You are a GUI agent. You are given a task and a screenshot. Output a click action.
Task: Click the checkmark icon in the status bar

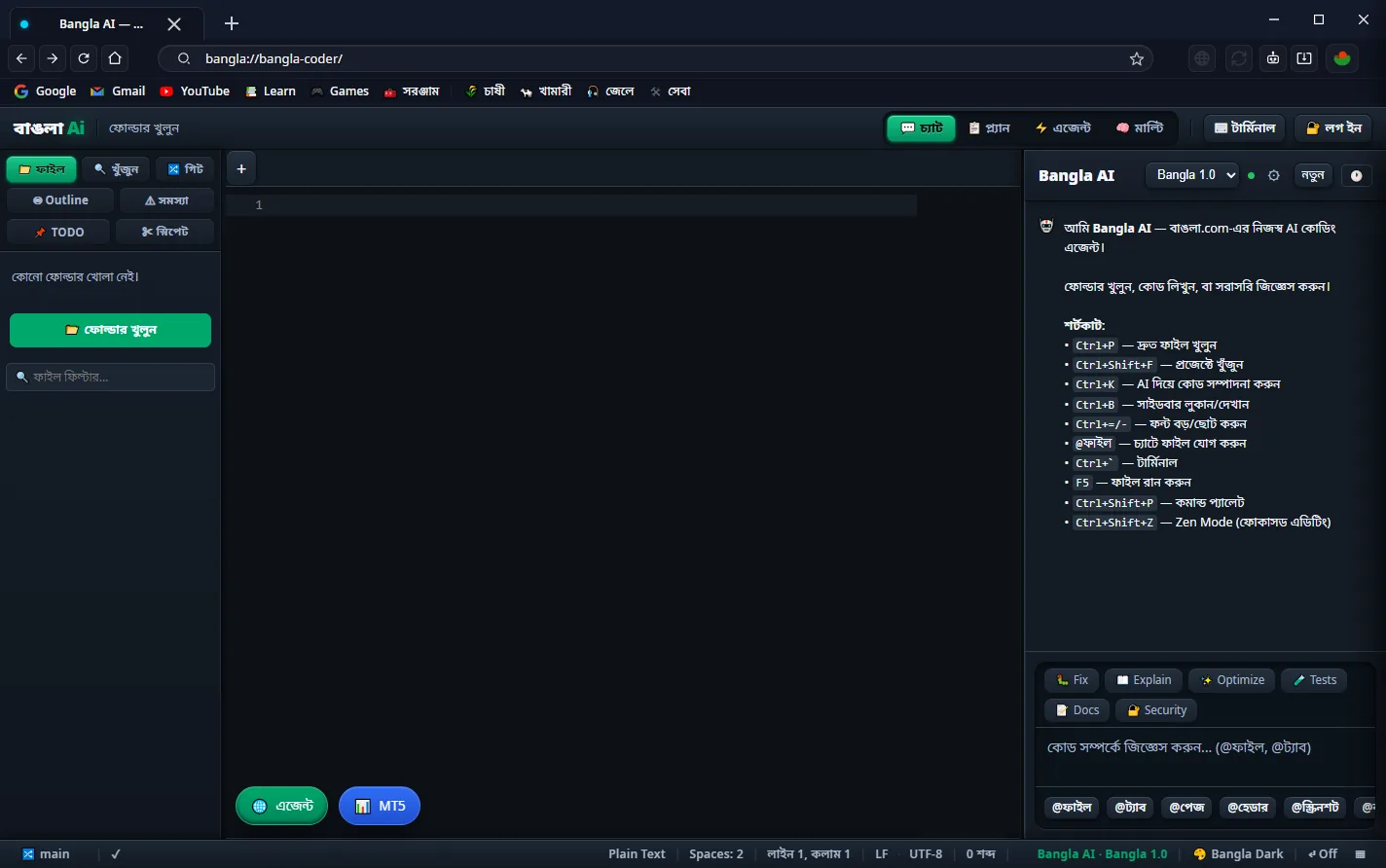pos(115,853)
